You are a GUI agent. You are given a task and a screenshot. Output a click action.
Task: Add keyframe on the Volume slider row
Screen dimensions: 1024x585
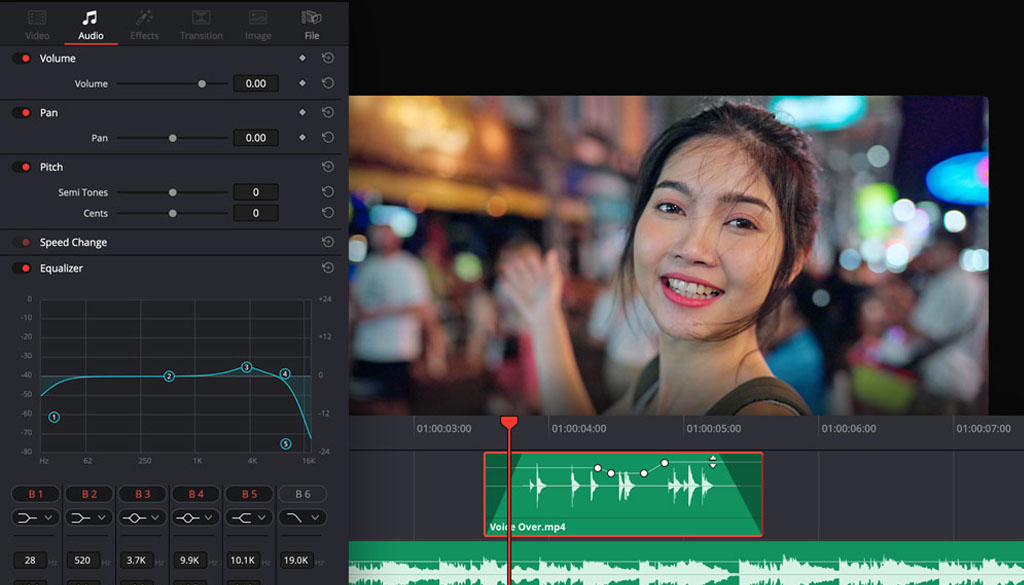[302, 83]
